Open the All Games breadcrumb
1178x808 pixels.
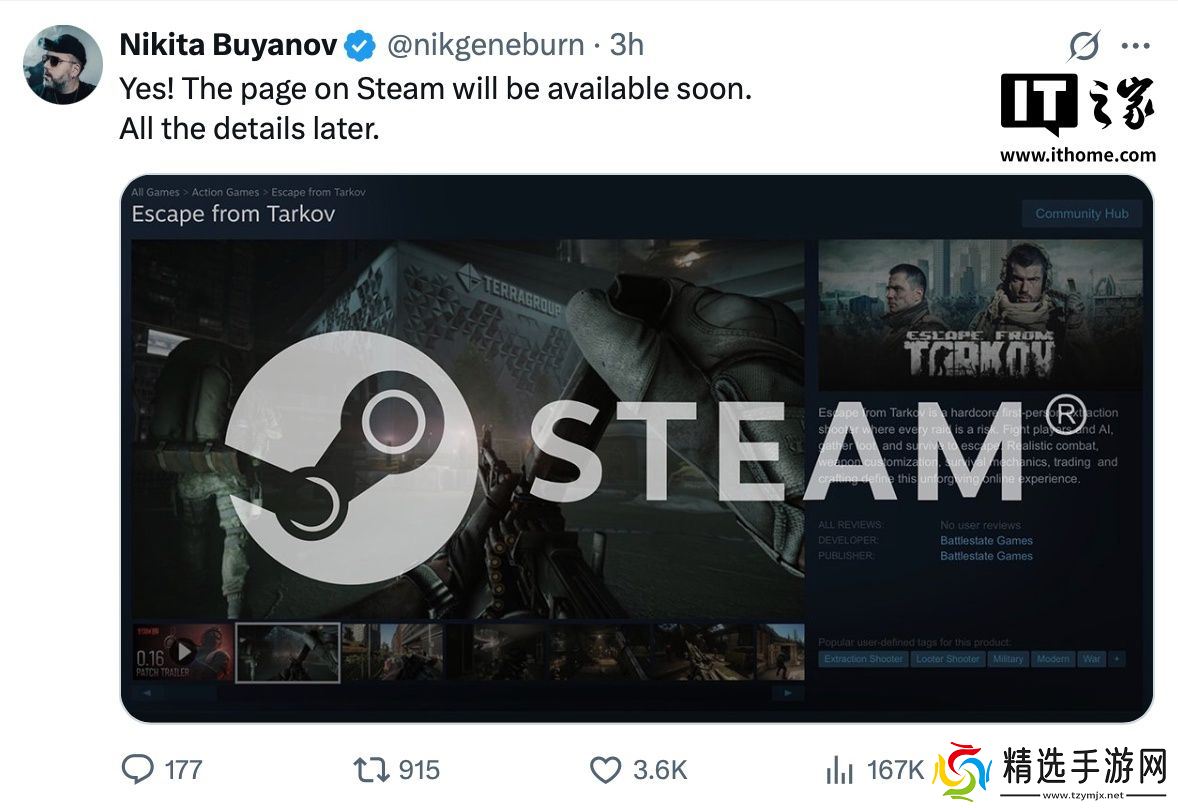click(156, 192)
